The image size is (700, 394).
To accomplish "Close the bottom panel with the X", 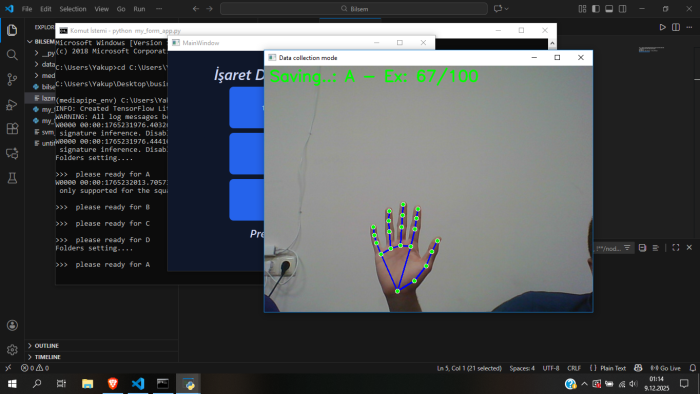I will [689, 248].
